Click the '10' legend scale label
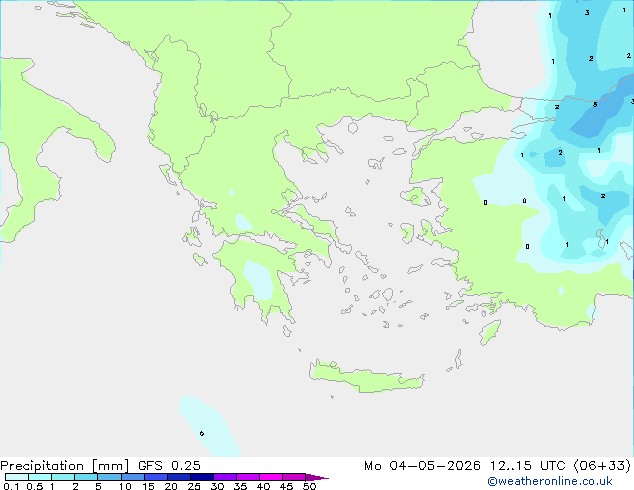 point(125,486)
